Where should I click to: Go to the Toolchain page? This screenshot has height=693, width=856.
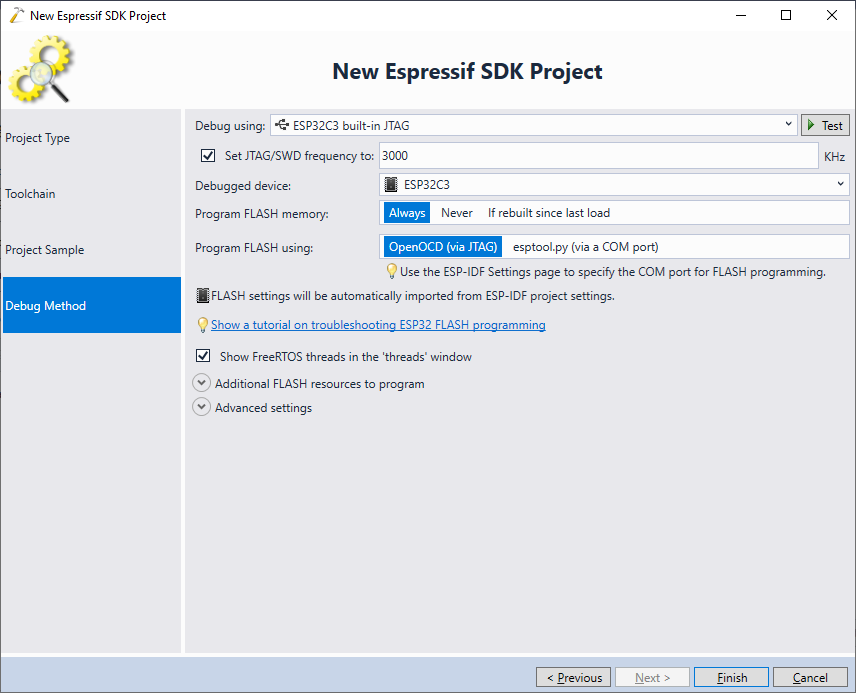click(x=92, y=193)
